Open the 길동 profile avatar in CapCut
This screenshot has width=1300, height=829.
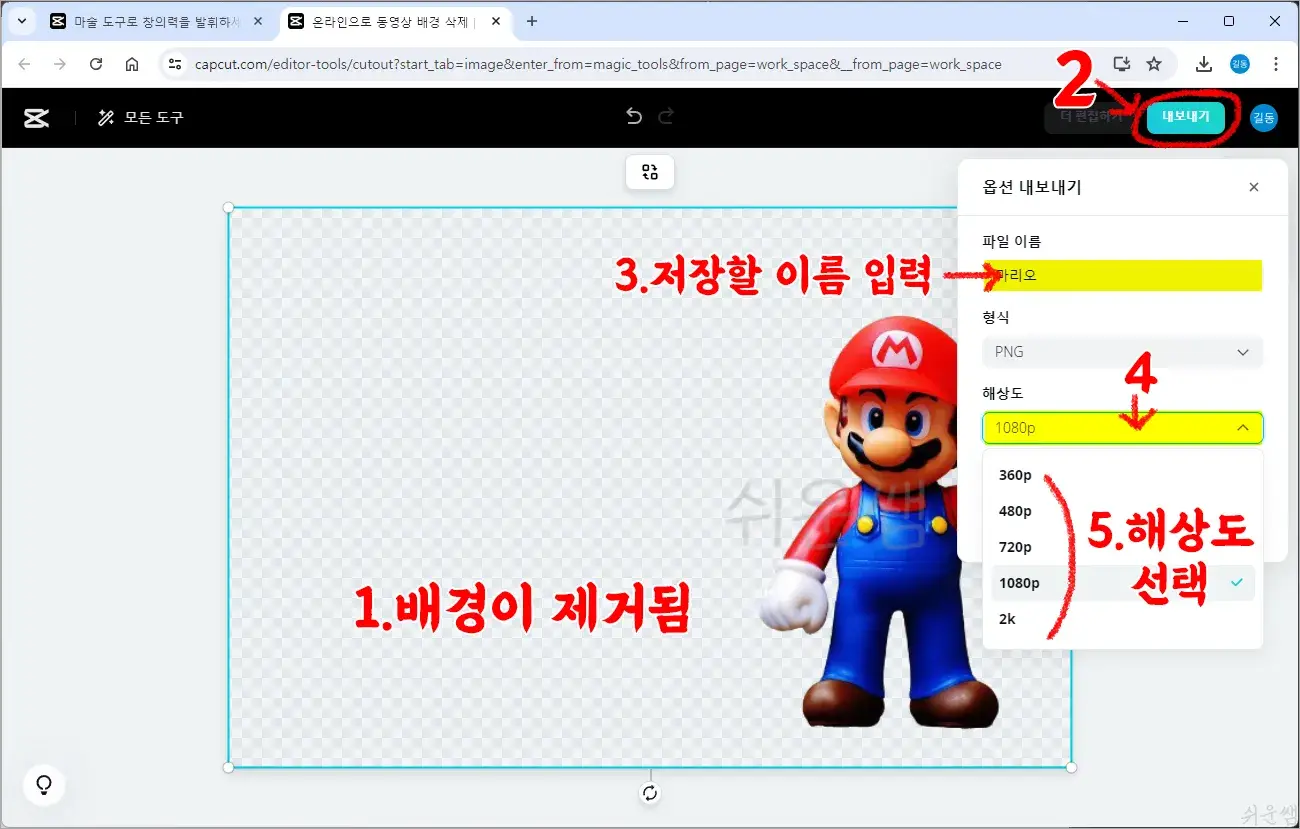click(1264, 117)
